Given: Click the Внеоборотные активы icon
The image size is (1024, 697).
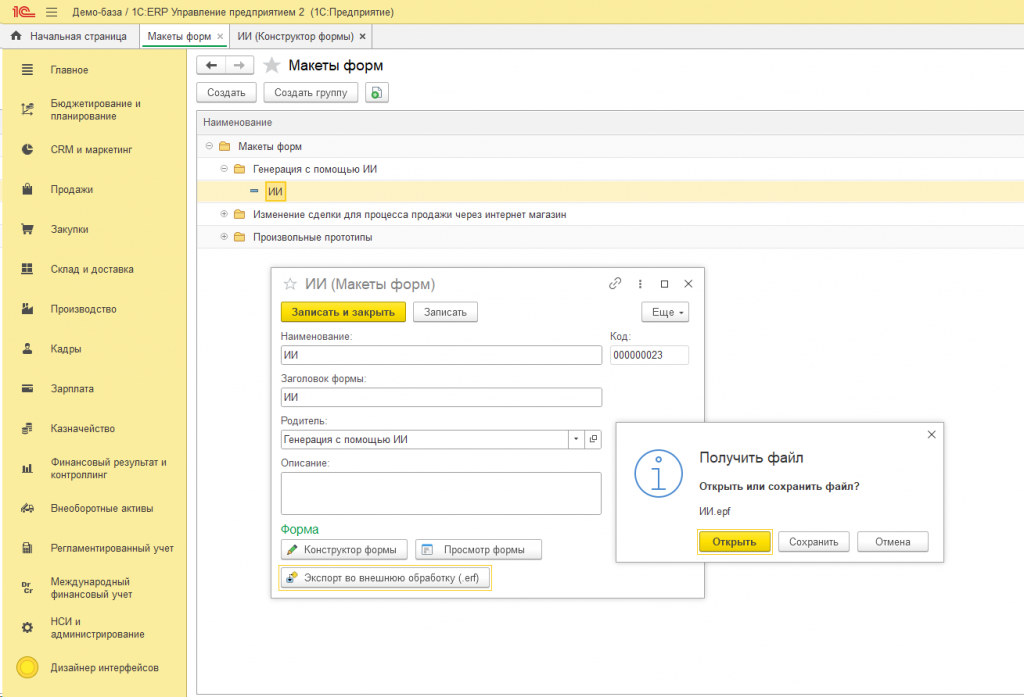Looking at the screenshot, I should pos(27,508).
